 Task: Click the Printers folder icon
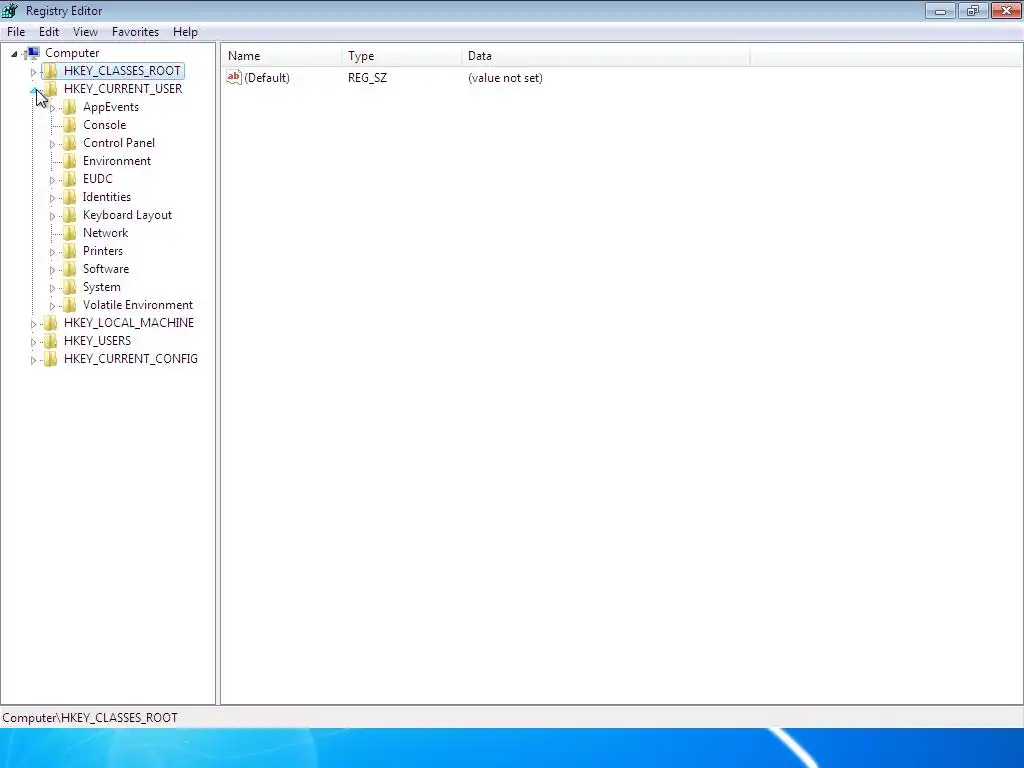[69, 251]
